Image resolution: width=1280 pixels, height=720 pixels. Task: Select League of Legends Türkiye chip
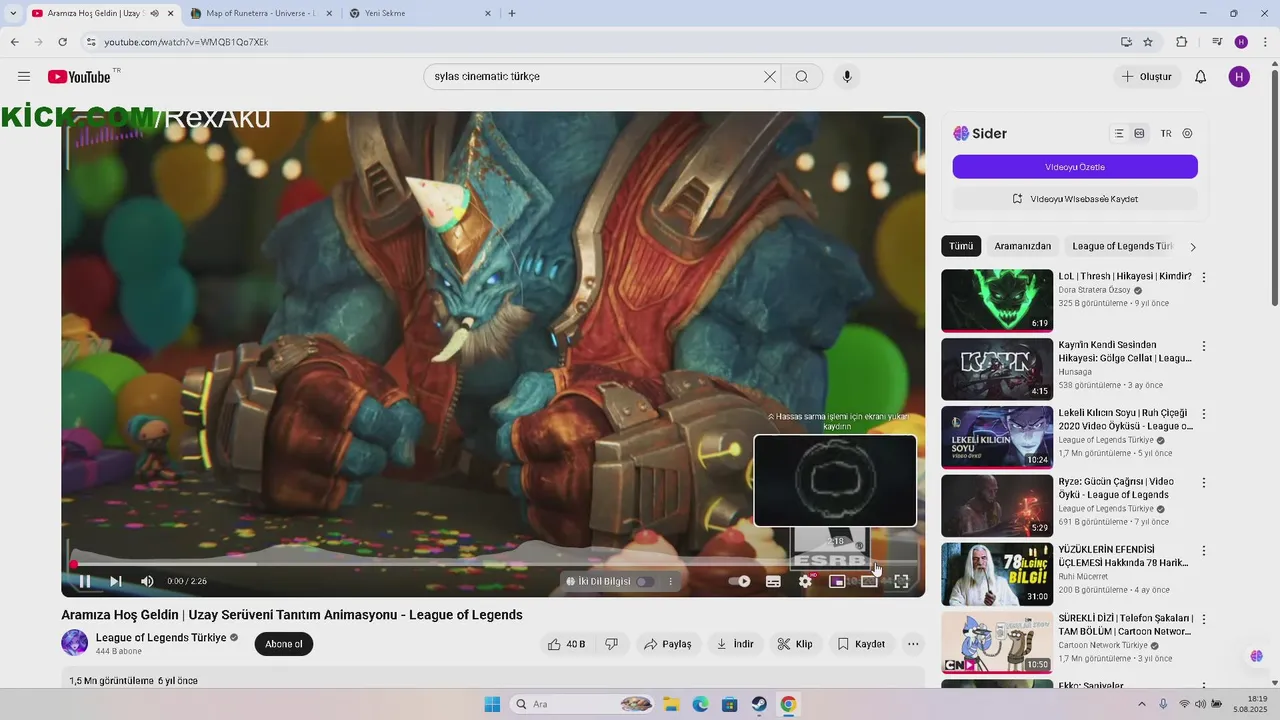click(1122, 246)
